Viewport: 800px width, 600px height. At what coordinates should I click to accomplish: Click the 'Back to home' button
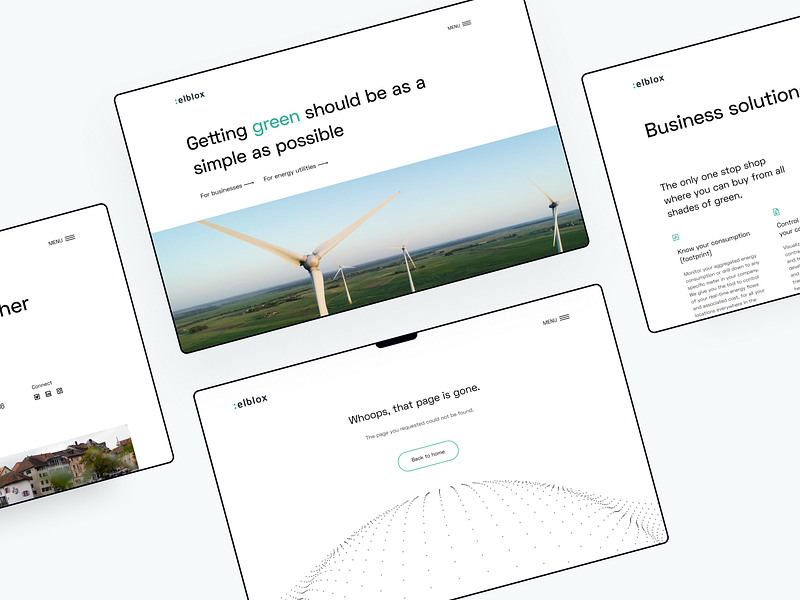tap(428, 456)
